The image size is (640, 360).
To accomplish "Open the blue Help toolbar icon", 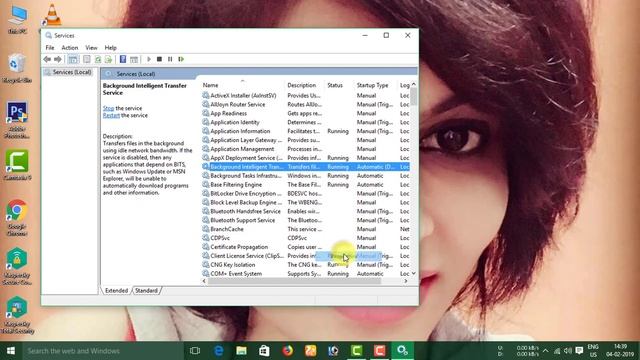I will pyautogui.click(x=122, y=60).
